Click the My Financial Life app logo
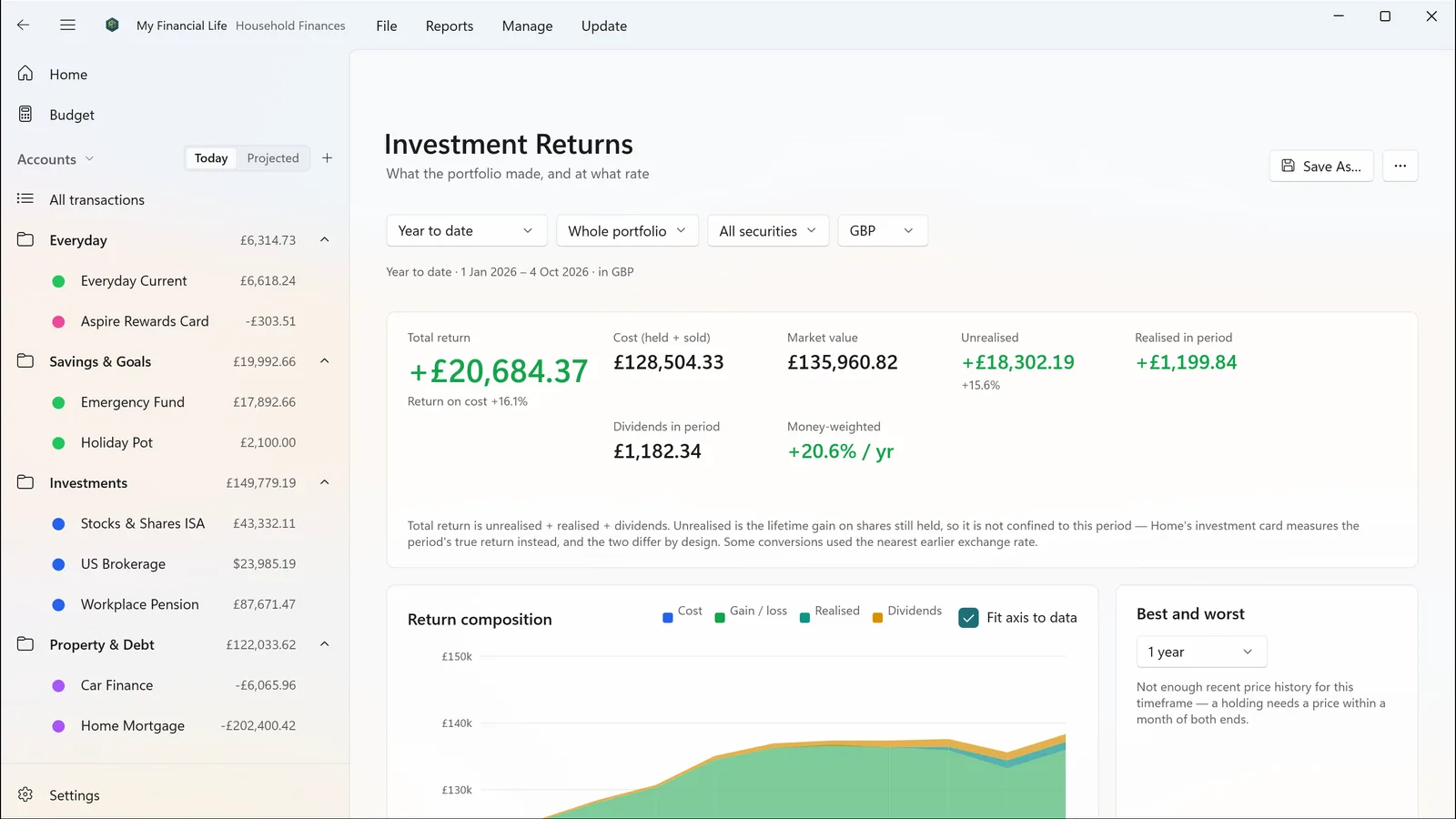This screenshot has height=819, width=1456. (112, 25)
